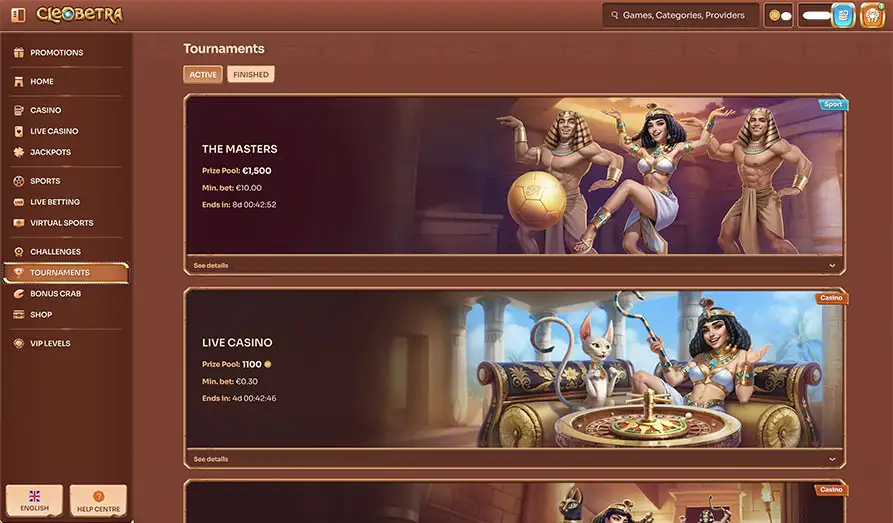Click the gold coin balance icon

pos(774,16)
